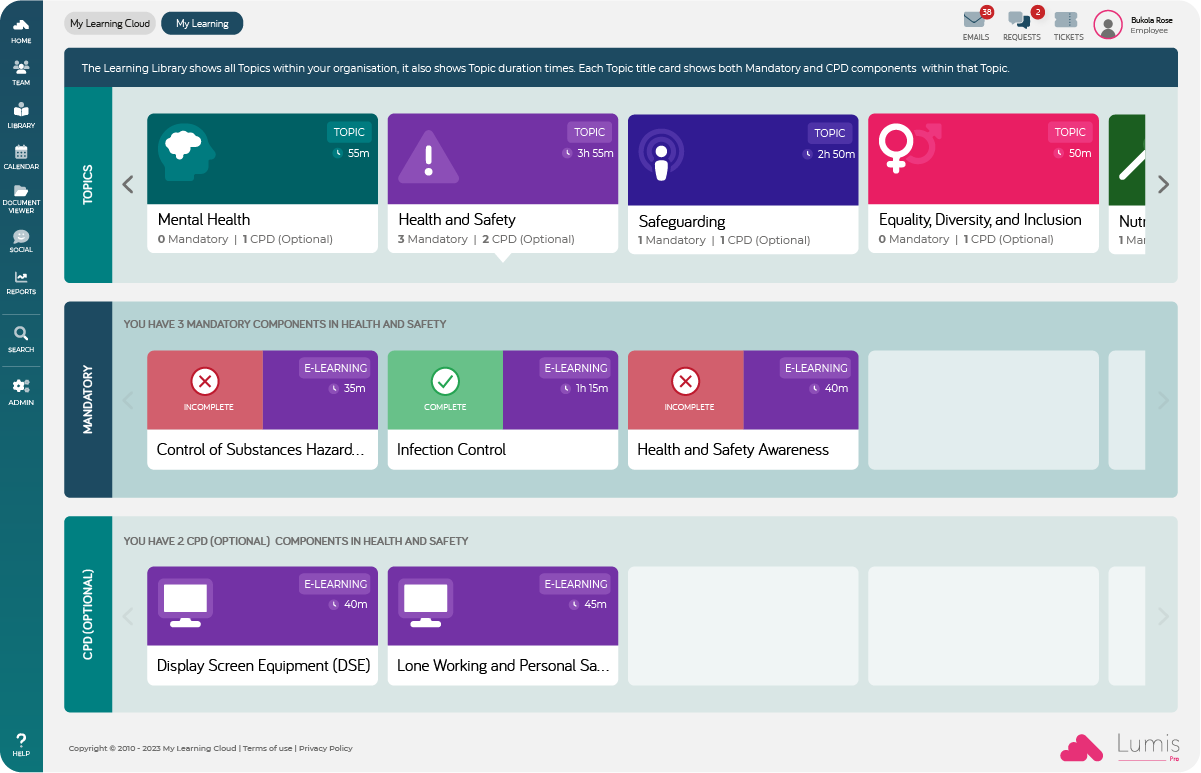Switch to My Learning Cloud tab
Image resolution: width=1201 pixels, height=773 pixels.
coord(110,23)
